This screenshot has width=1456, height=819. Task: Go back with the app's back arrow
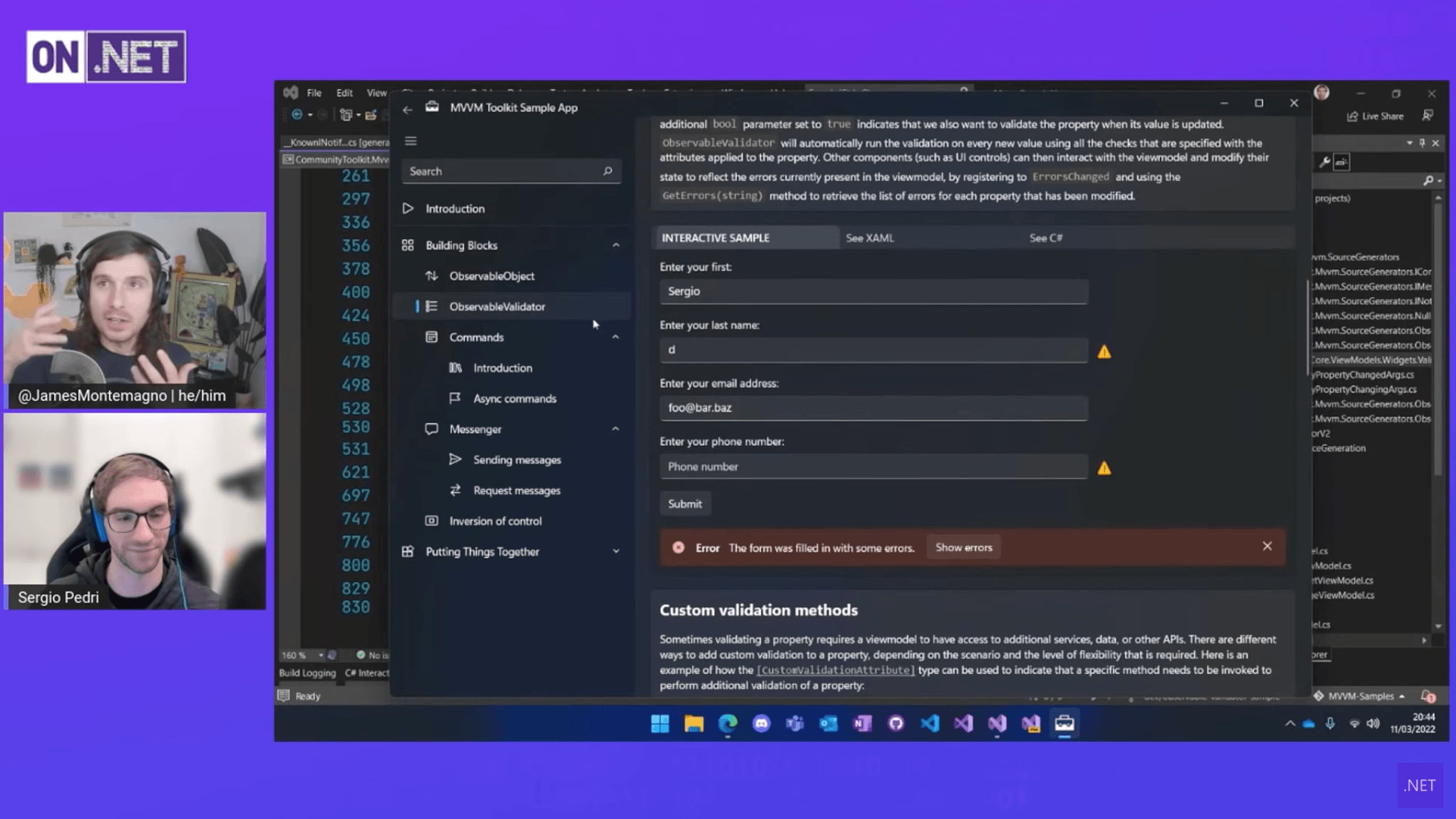407,108
